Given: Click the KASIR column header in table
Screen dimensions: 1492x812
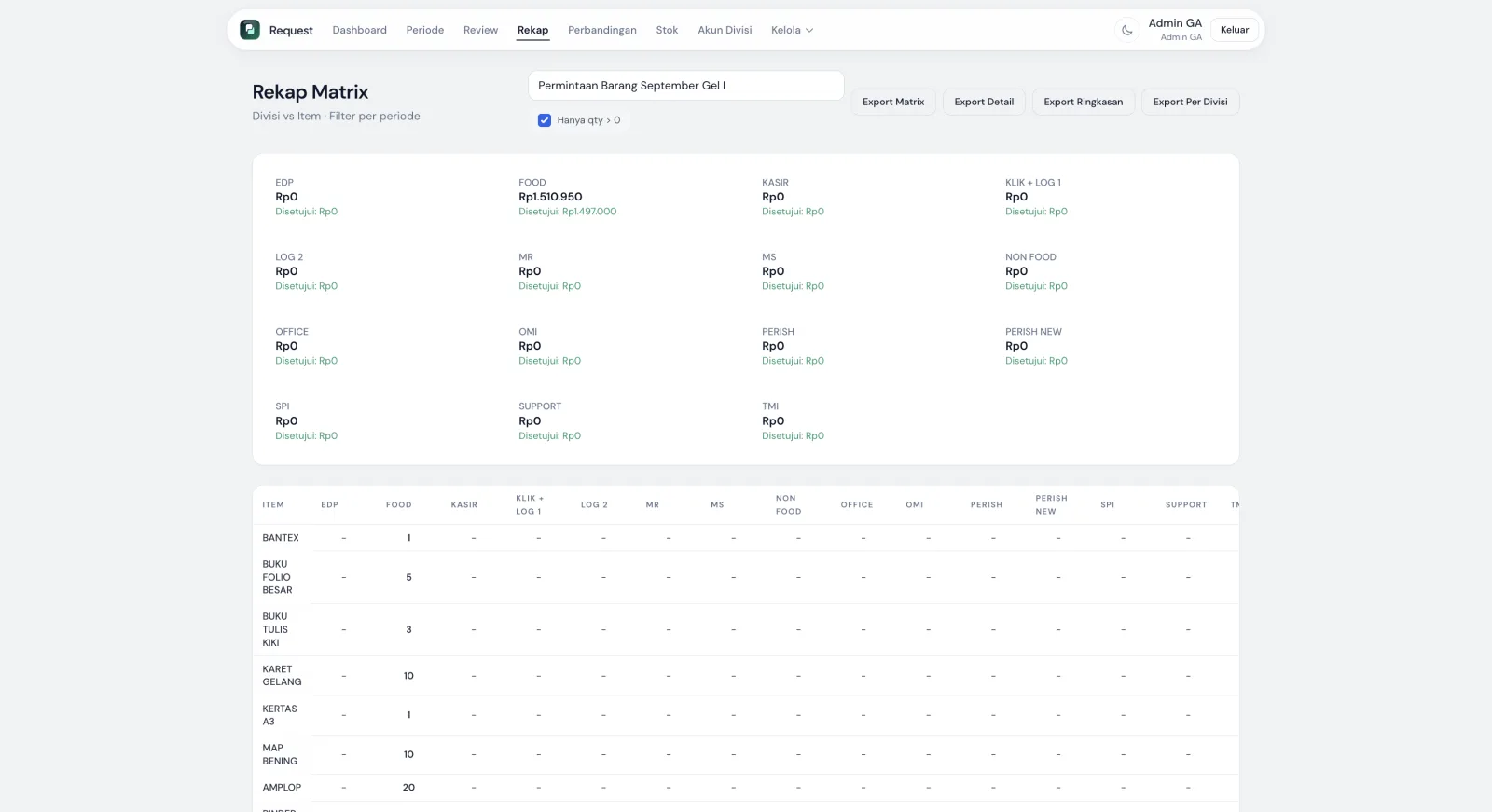Looking at the screenshot, I should 464,505.
